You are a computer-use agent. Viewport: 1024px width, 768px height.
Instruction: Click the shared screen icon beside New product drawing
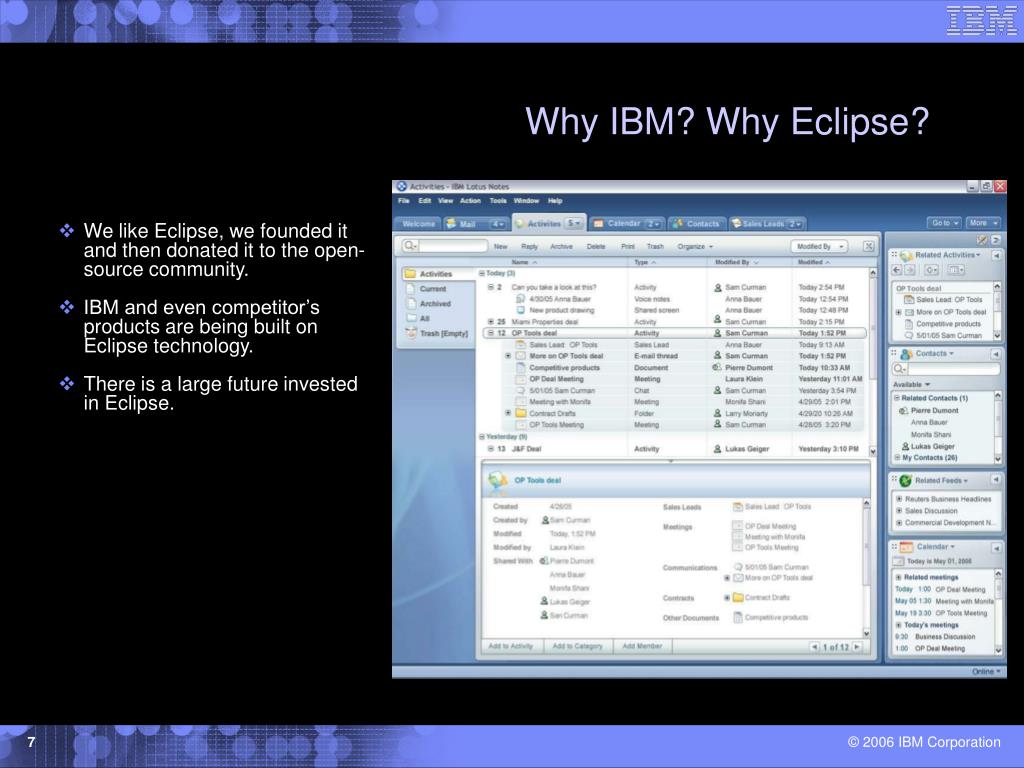[x=520, y=310]
